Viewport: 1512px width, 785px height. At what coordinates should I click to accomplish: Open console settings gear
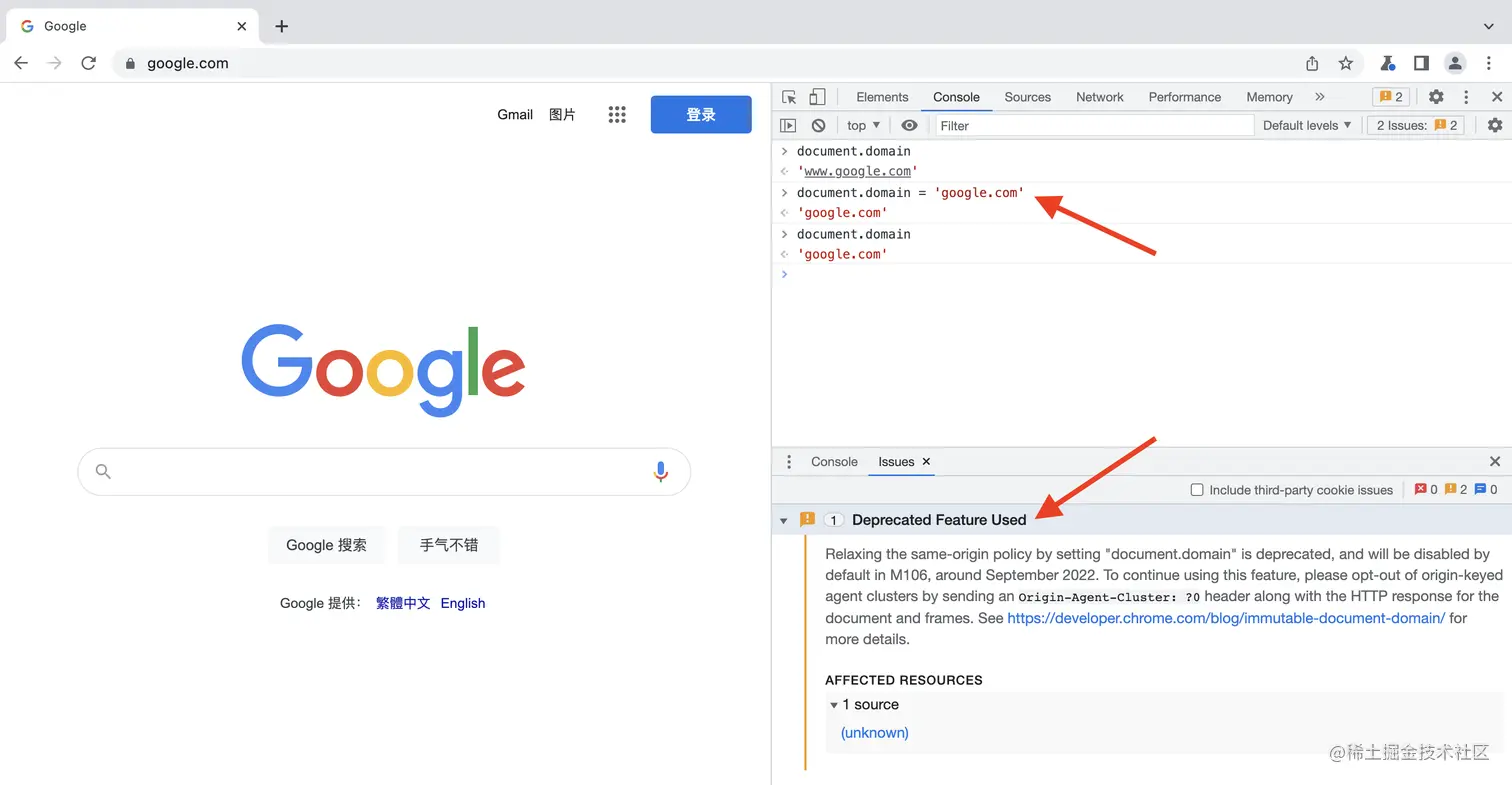(1495, 125)
